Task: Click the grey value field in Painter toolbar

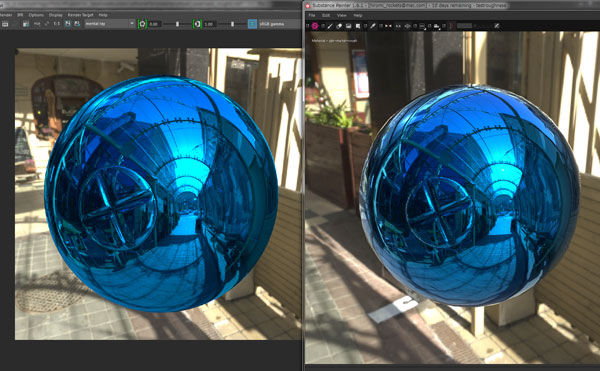Action: coord(465,26)
